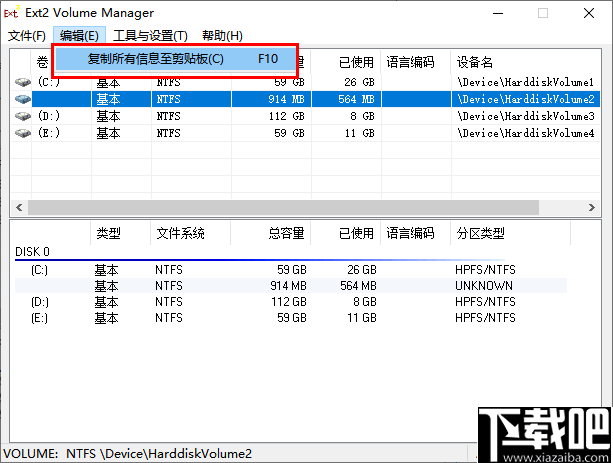613x463 pixels.
Task: Click the 语言编码 column header in the lower pane
Action: 416,233
